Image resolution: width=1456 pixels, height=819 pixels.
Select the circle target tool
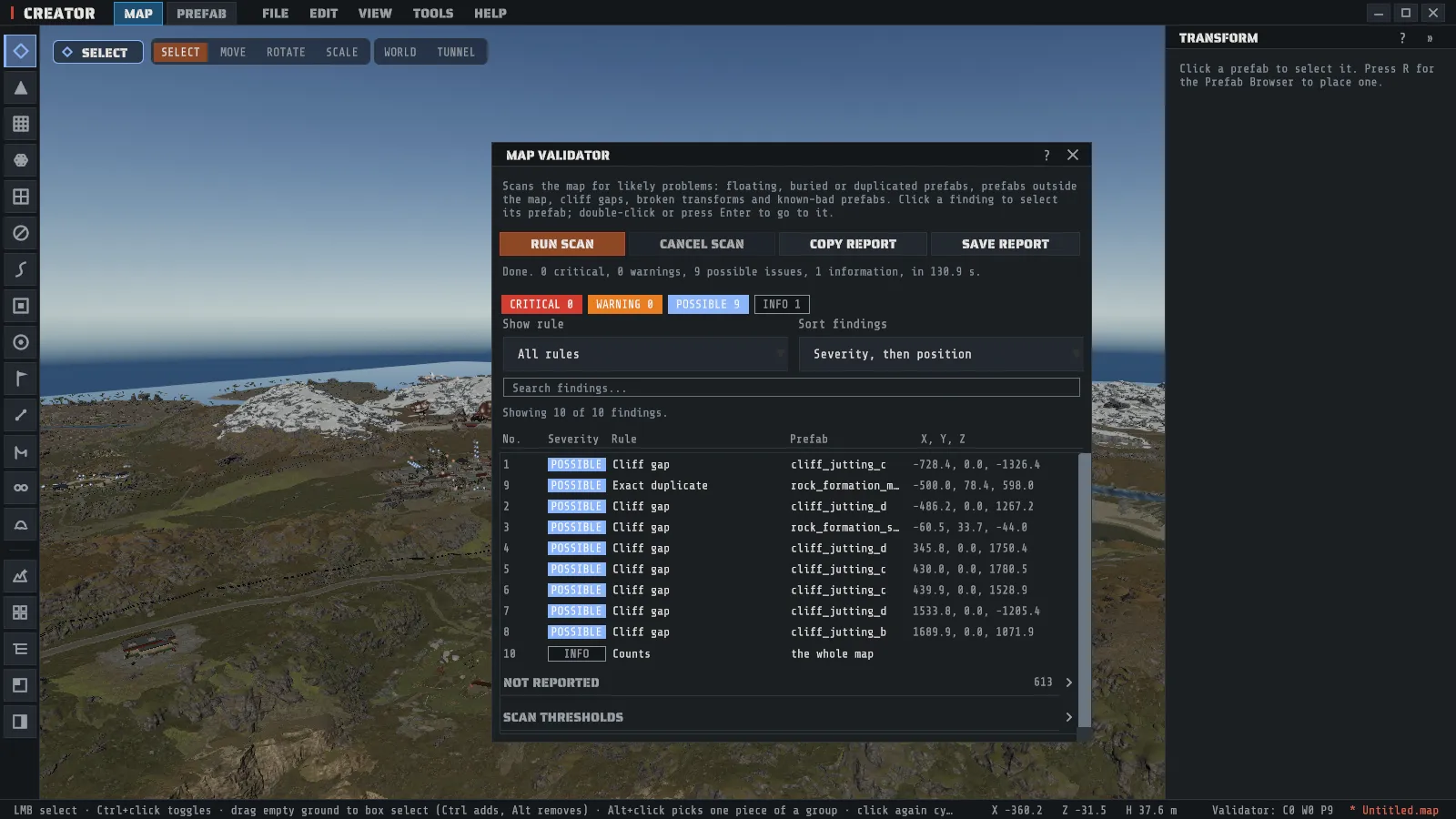click(x=20, y=342)
